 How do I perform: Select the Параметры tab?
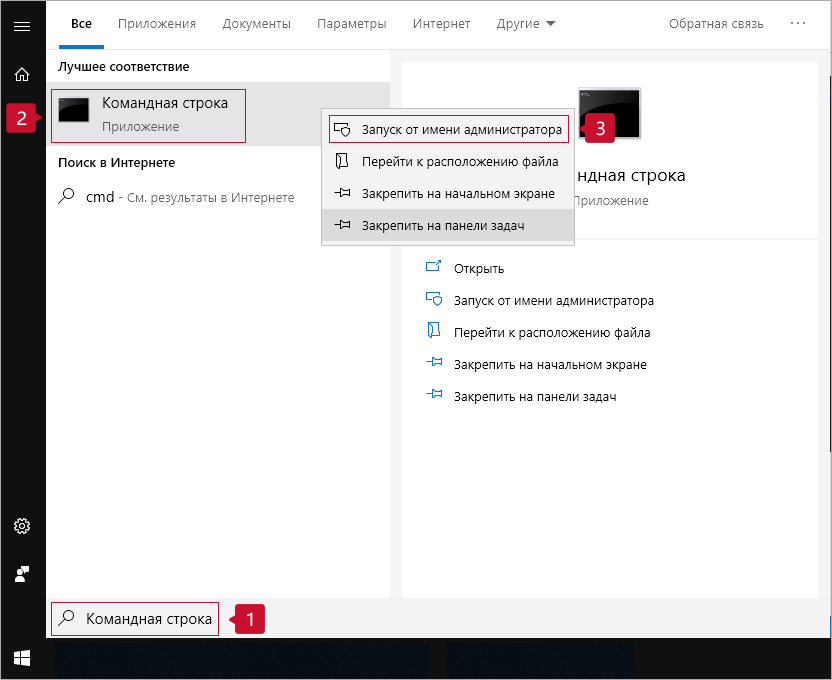(351, 23)
